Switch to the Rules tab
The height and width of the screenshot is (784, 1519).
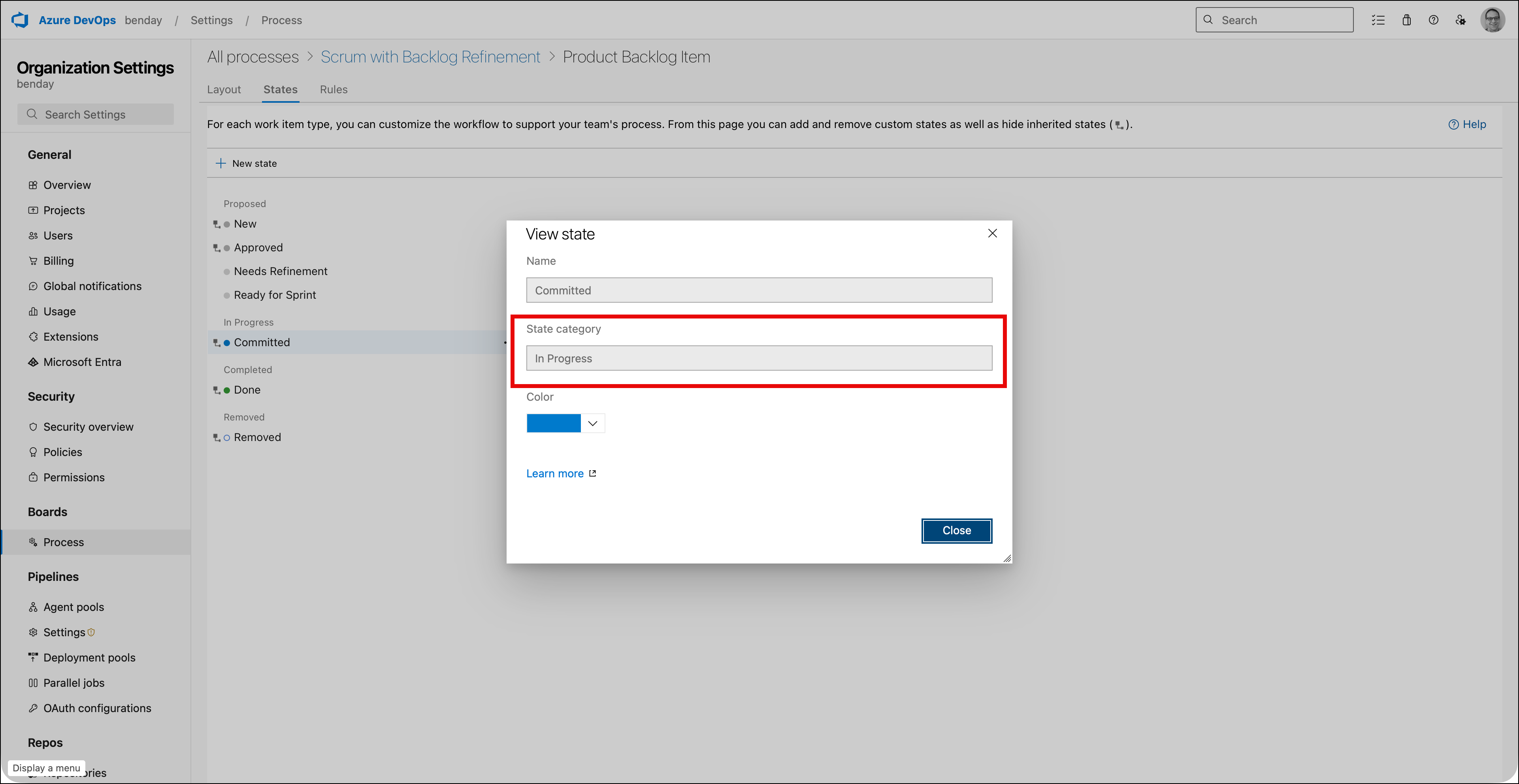tap(333, 89)
